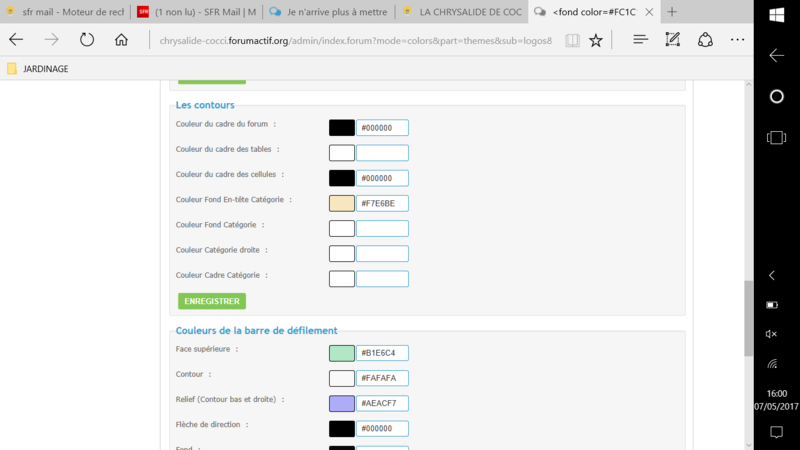Click the muted volume icon
This screenshot has height=450, width=800.
click(771, 334)
